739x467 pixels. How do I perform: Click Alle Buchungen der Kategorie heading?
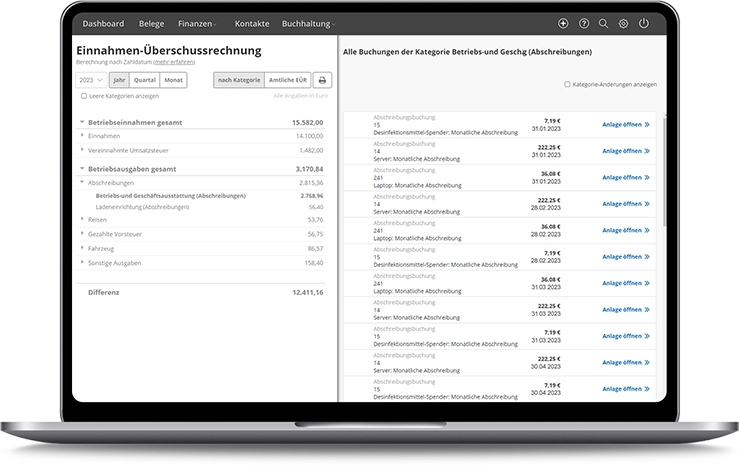[x=467, y=52]
